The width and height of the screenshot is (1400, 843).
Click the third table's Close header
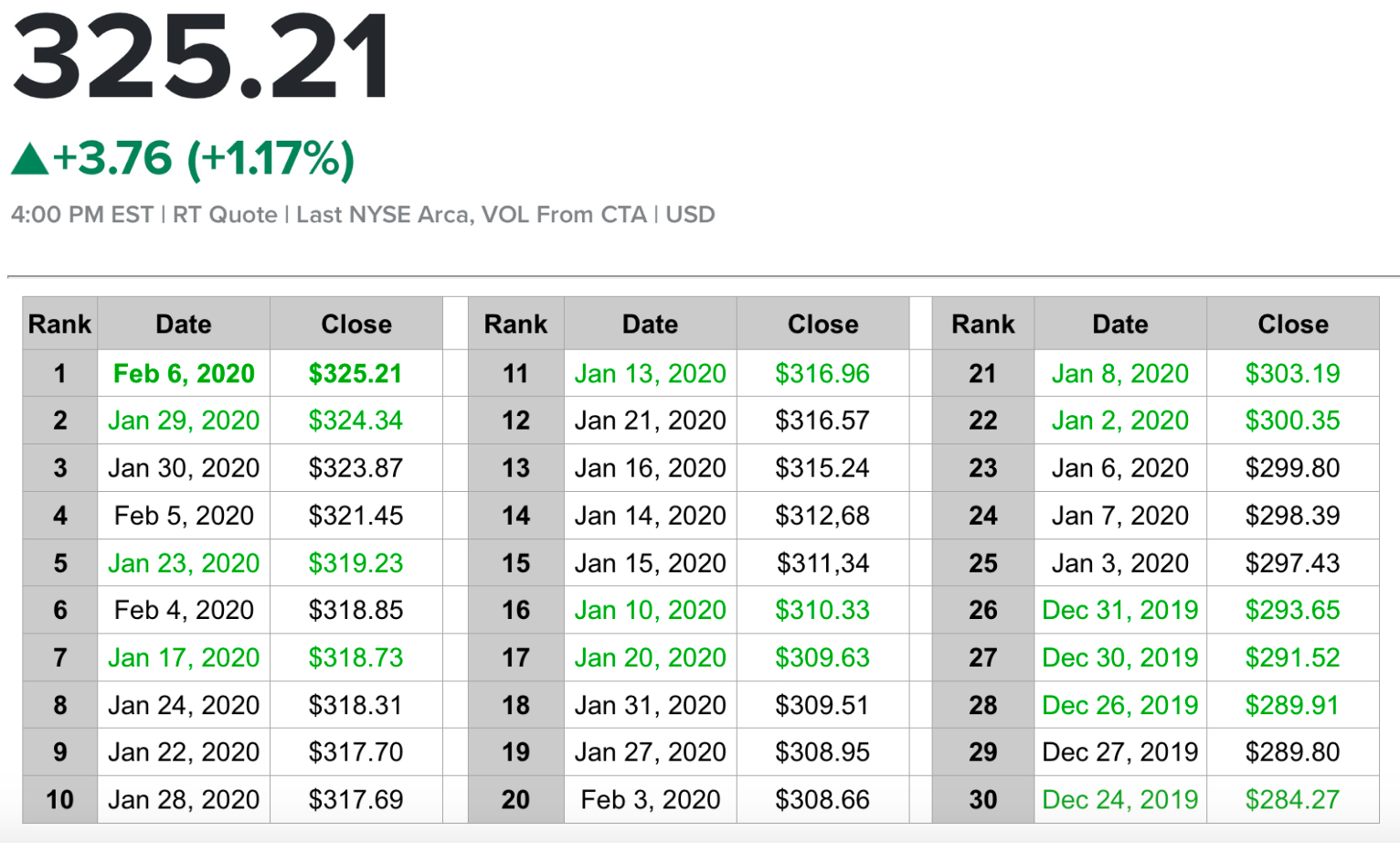click(1293, 324)
